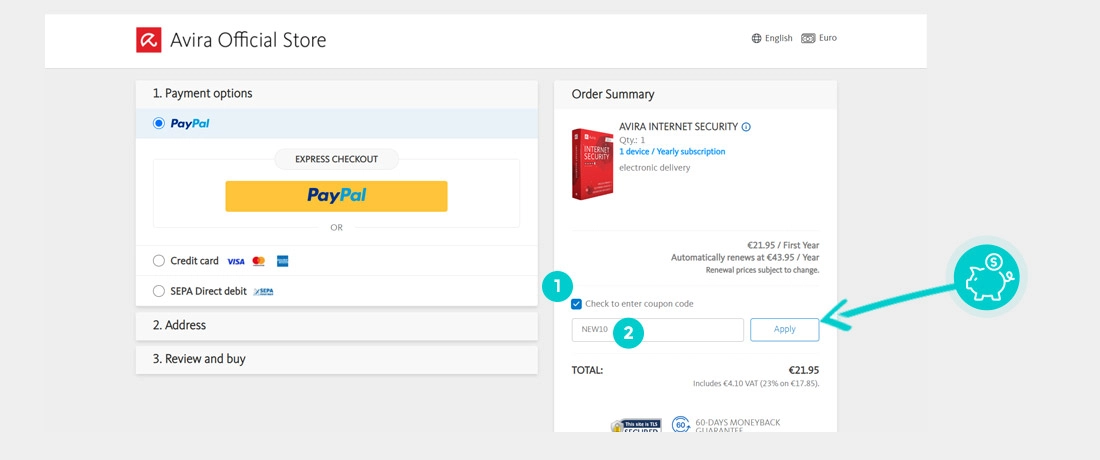Collapse the 1. Payment options section
This screenshot has height=460, width=1100.
[x=337, y=94]
